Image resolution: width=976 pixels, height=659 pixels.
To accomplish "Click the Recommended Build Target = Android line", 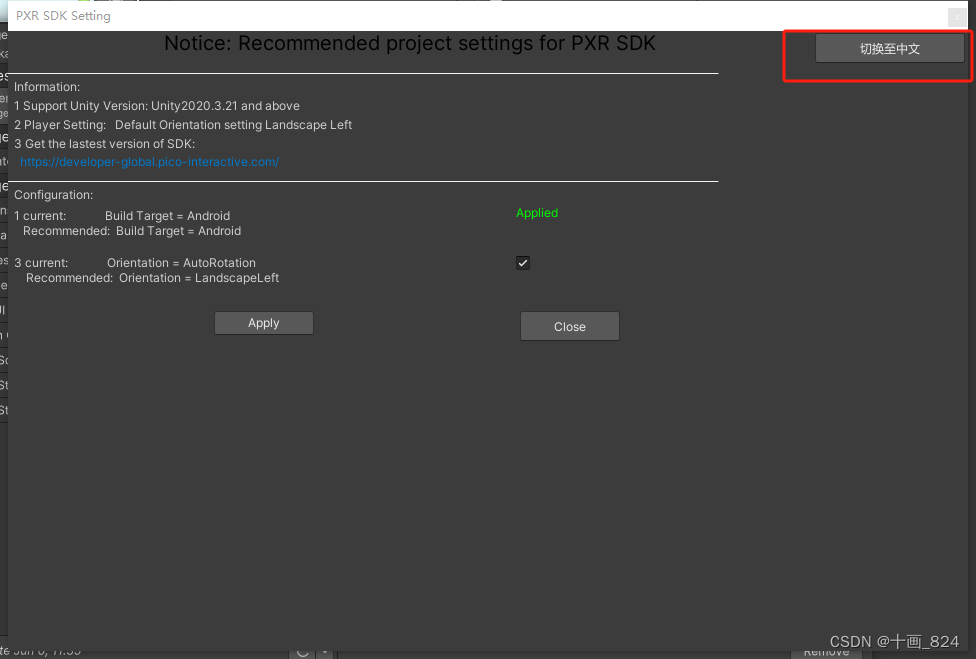I will (132, 231).
